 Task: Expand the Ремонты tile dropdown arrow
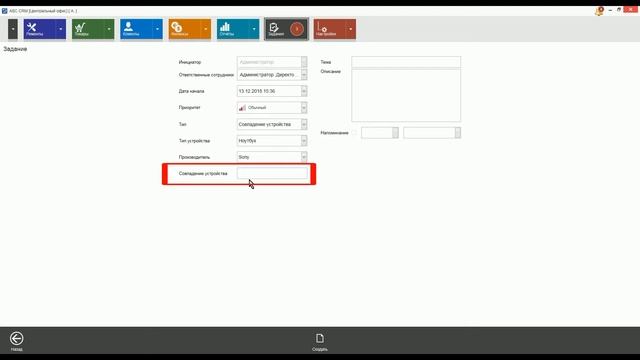point(61,29)
